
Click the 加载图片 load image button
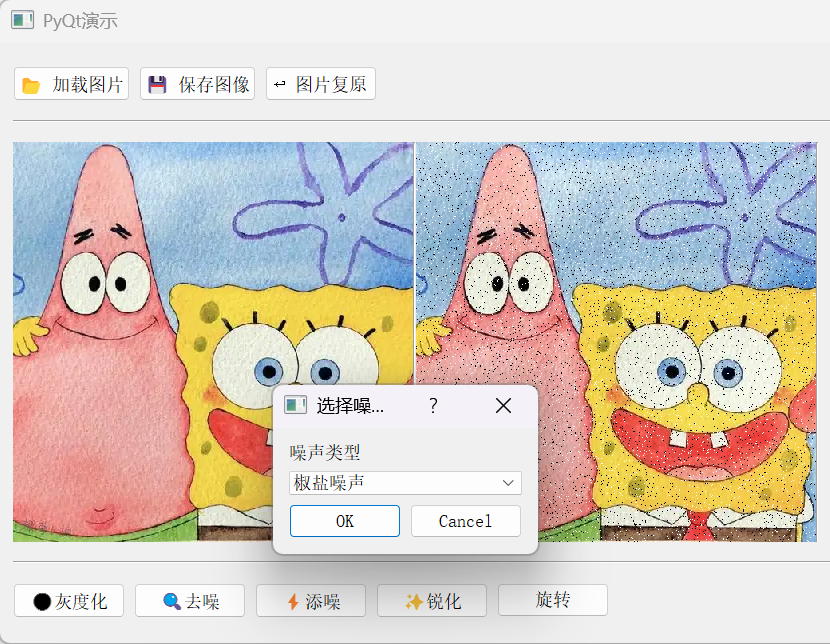71,84
